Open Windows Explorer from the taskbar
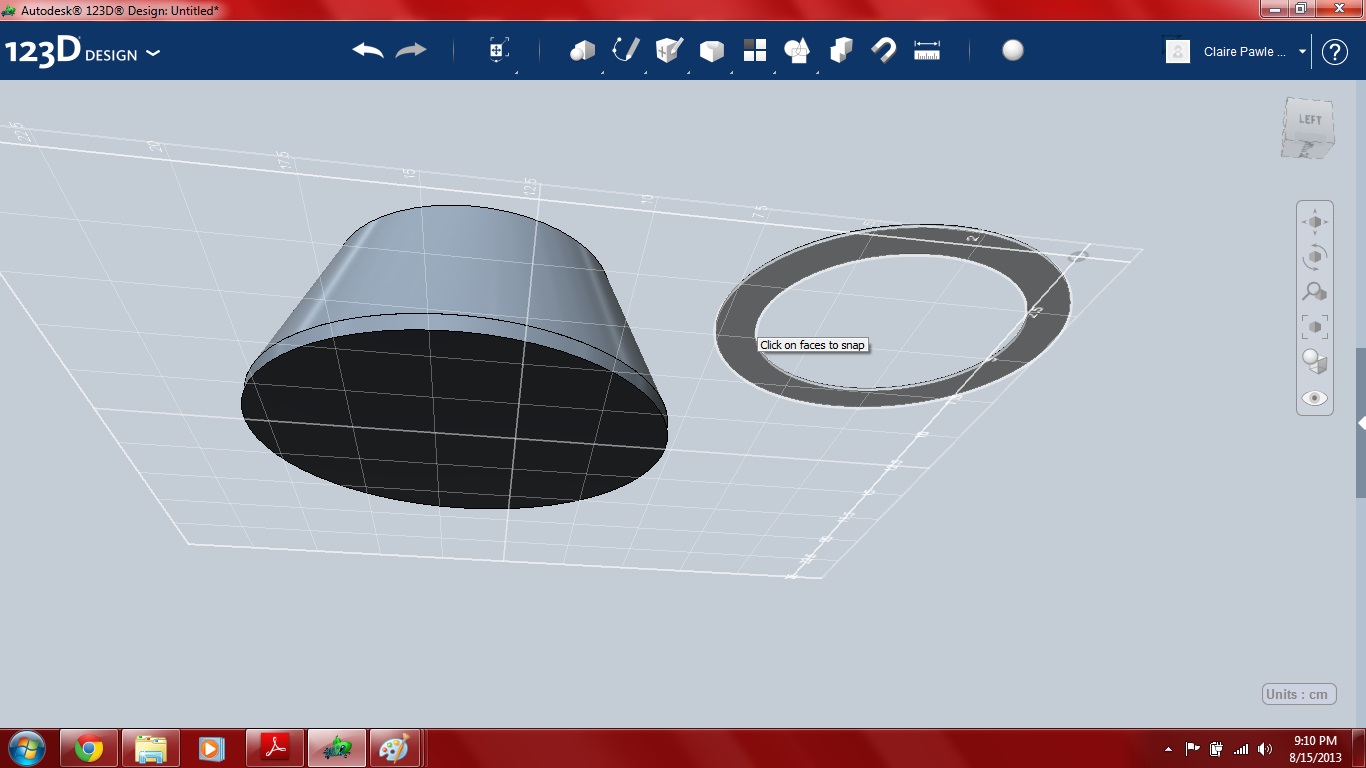This screenshot has height=768, width=1366. [151, 748]
